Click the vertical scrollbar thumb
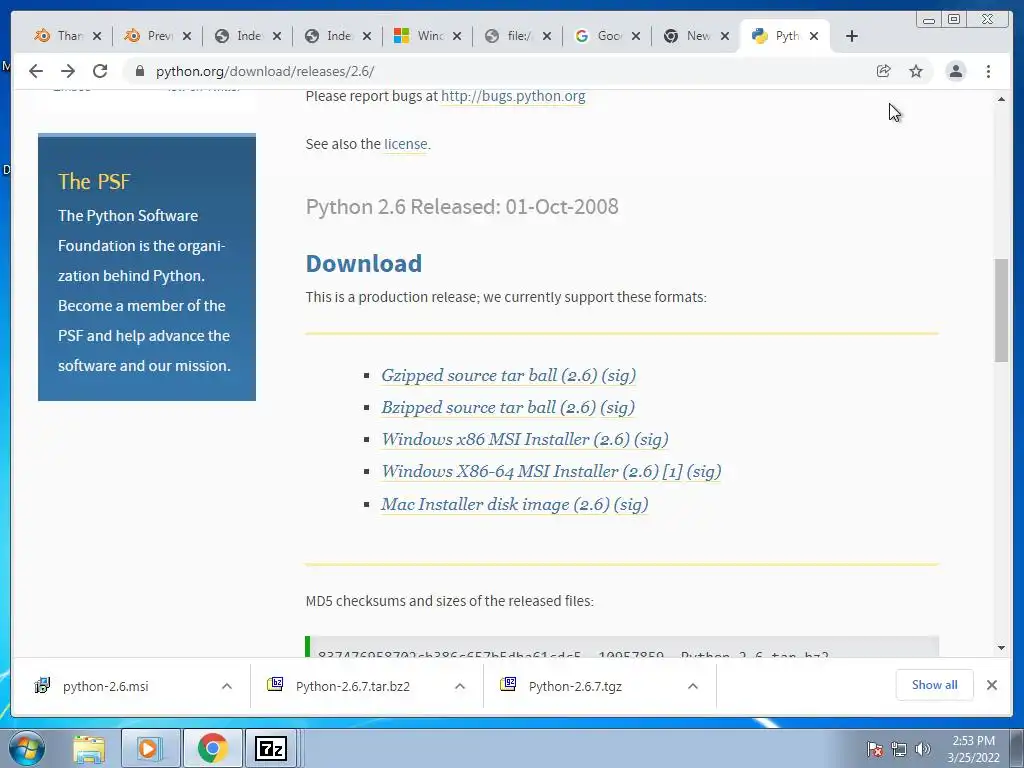 (1001, 310)
